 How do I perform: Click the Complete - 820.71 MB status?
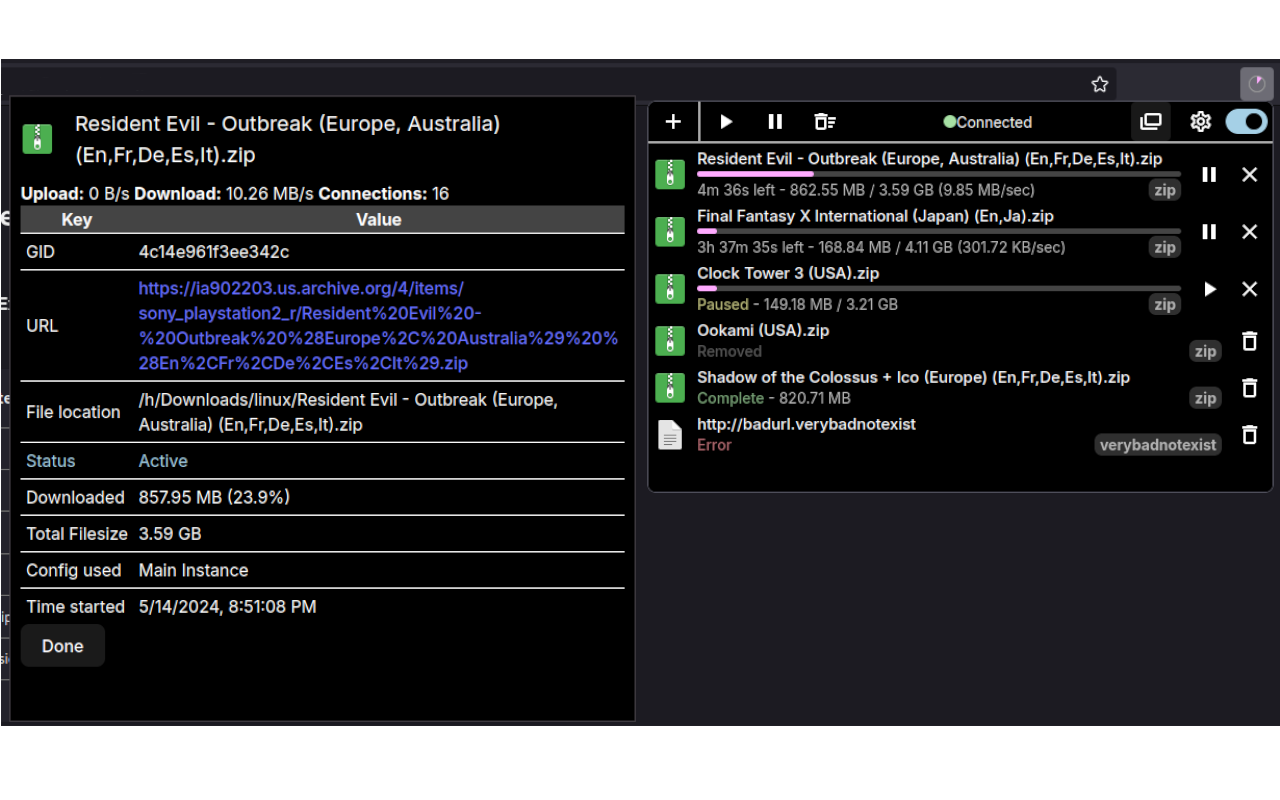point(774,398)
